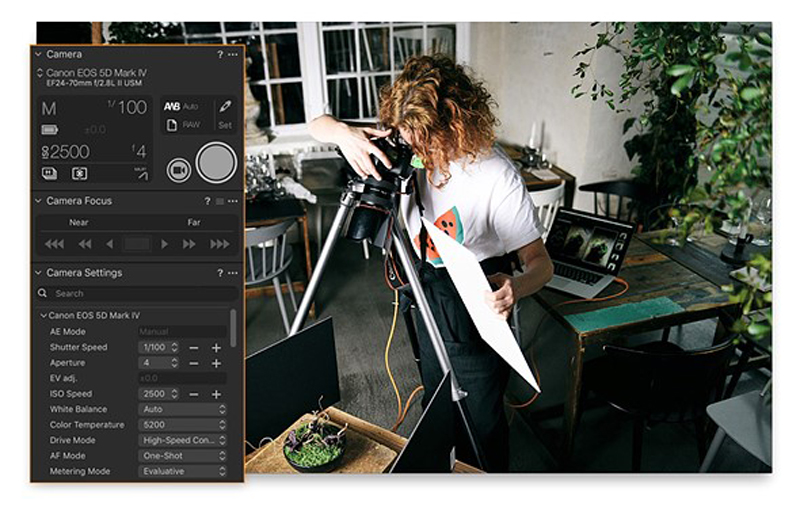The width and height of the screenshot is (800, 507).
Task: Open the White Balance dropdown set to Auto
Action: (x=183, y=409)
